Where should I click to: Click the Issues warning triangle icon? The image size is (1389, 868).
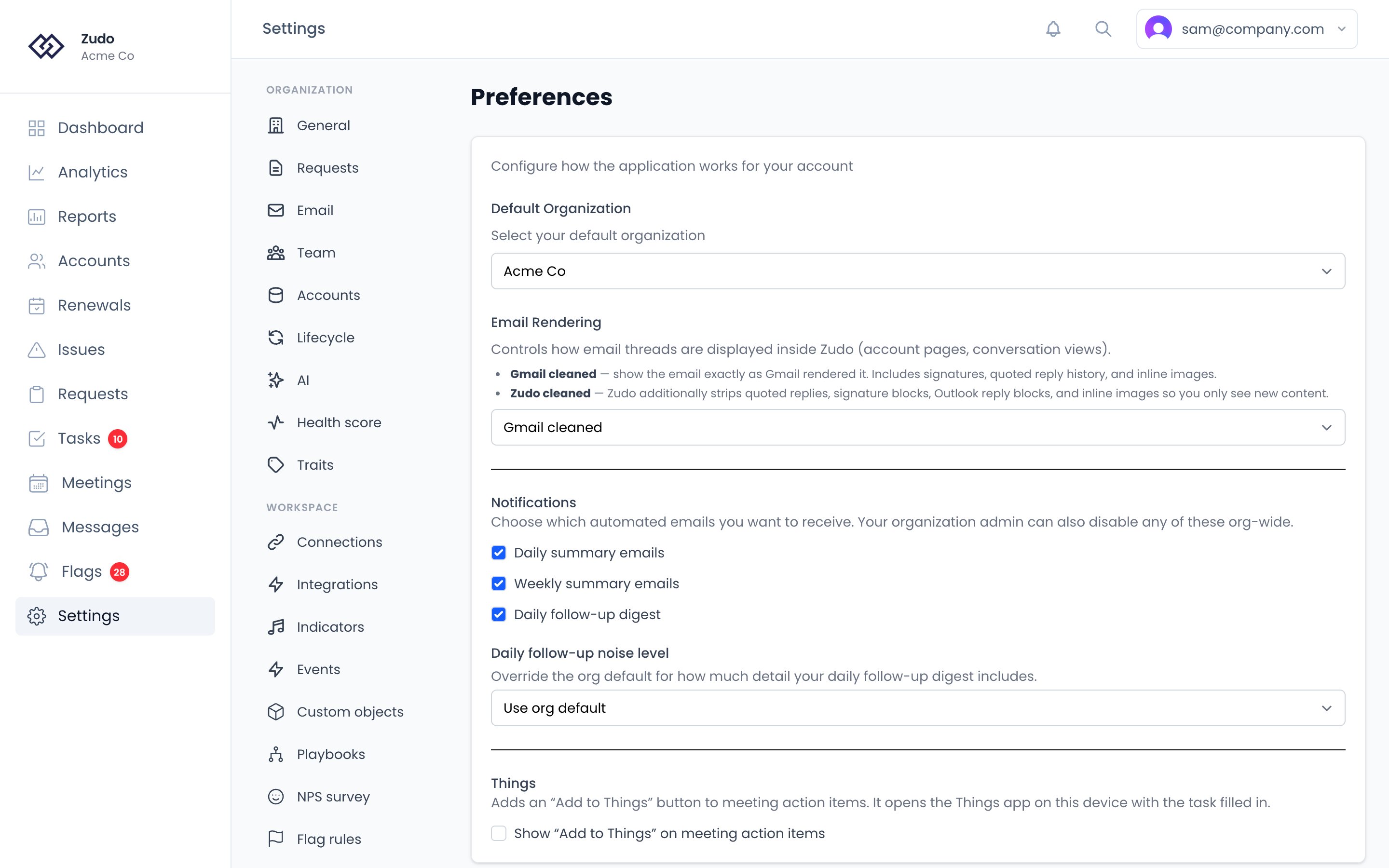click(x=37, y=350)
